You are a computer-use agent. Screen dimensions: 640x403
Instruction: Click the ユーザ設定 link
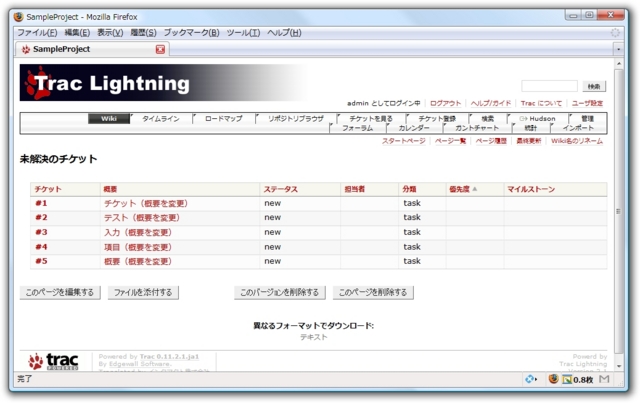tap(587, 103)
